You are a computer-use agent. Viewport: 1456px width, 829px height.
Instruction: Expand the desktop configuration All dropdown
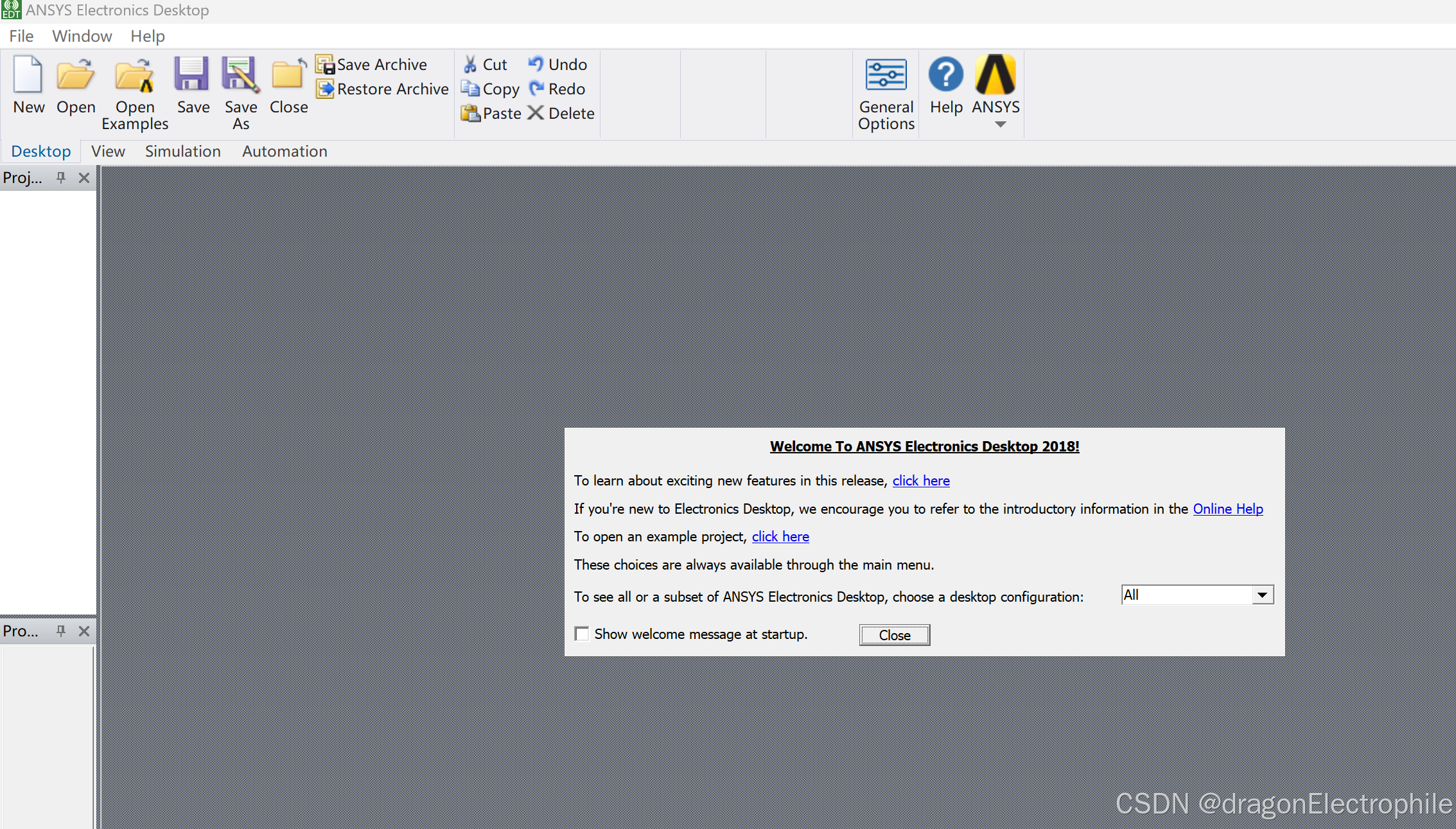coord(1261,595)
